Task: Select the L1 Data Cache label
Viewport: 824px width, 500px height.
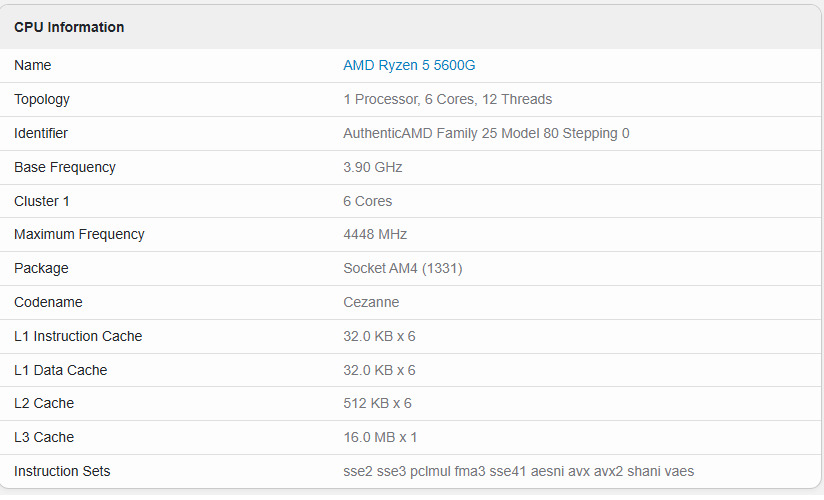Action: (x=60, y=371)
